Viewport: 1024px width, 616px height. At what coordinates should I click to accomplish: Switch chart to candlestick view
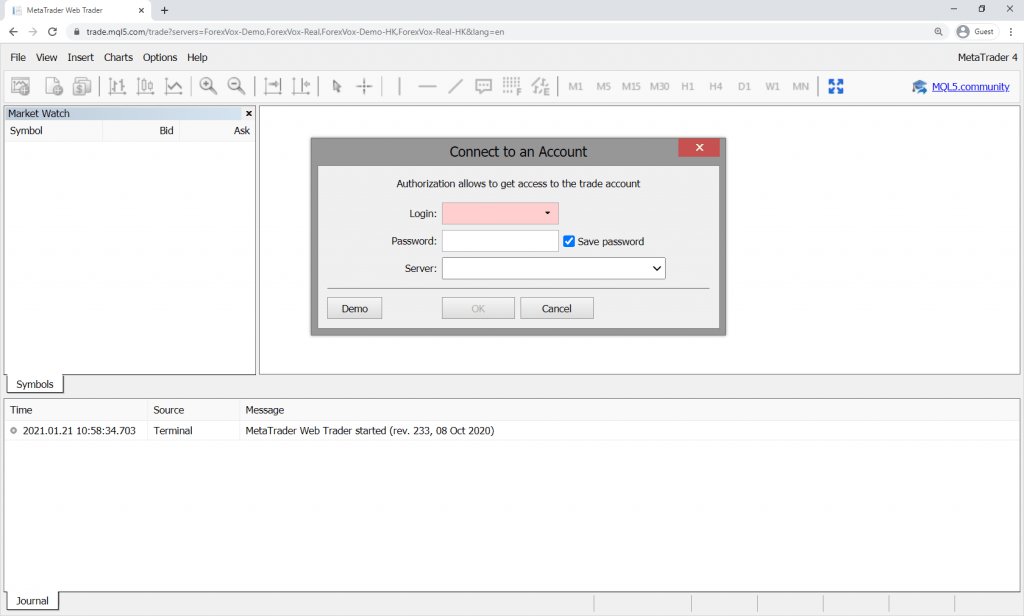click(145, 86)
